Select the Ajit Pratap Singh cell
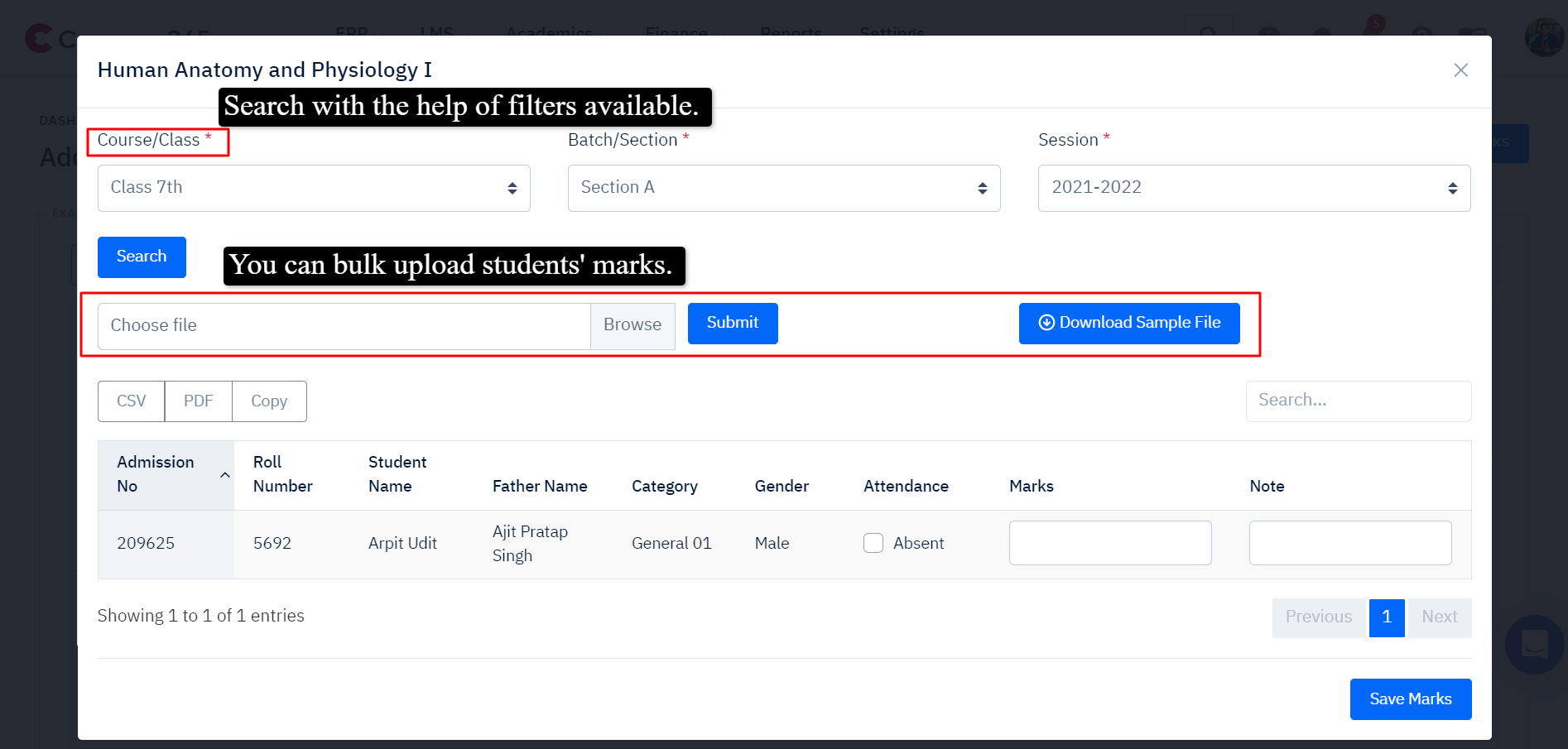Screen dimensions: 1568x749 [x=543, y=545]
